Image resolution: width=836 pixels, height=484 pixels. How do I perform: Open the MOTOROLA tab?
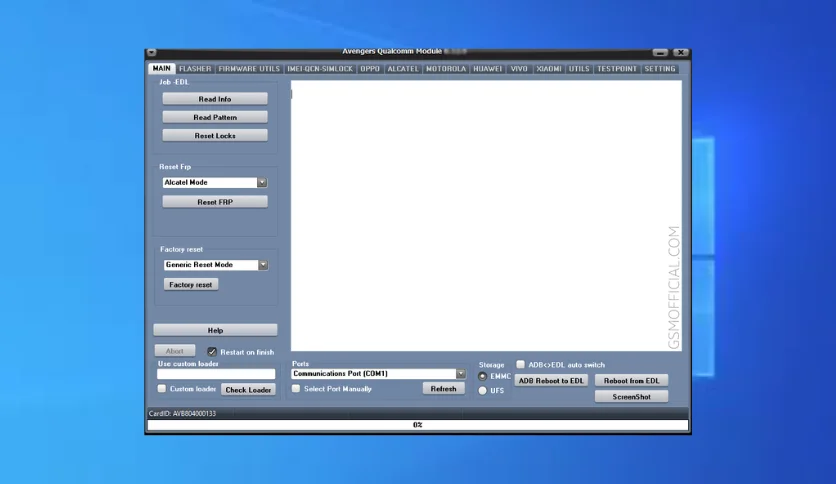(x=446, y=69)
